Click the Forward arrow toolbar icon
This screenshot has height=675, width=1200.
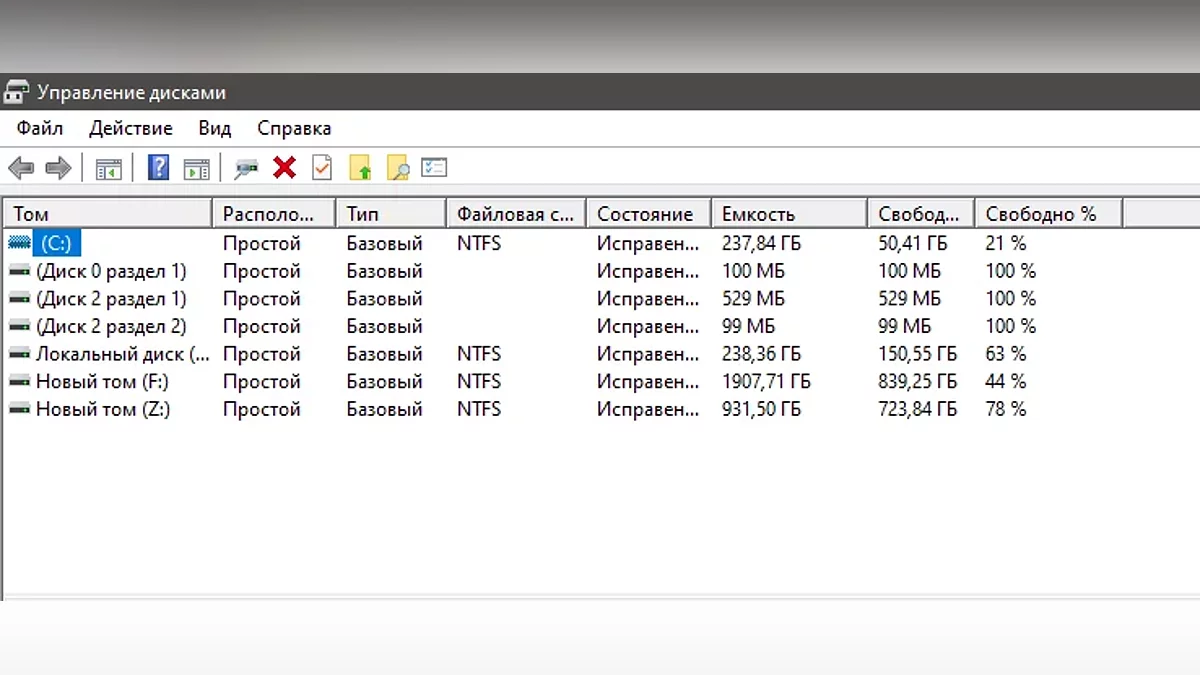tap(58, 168)
